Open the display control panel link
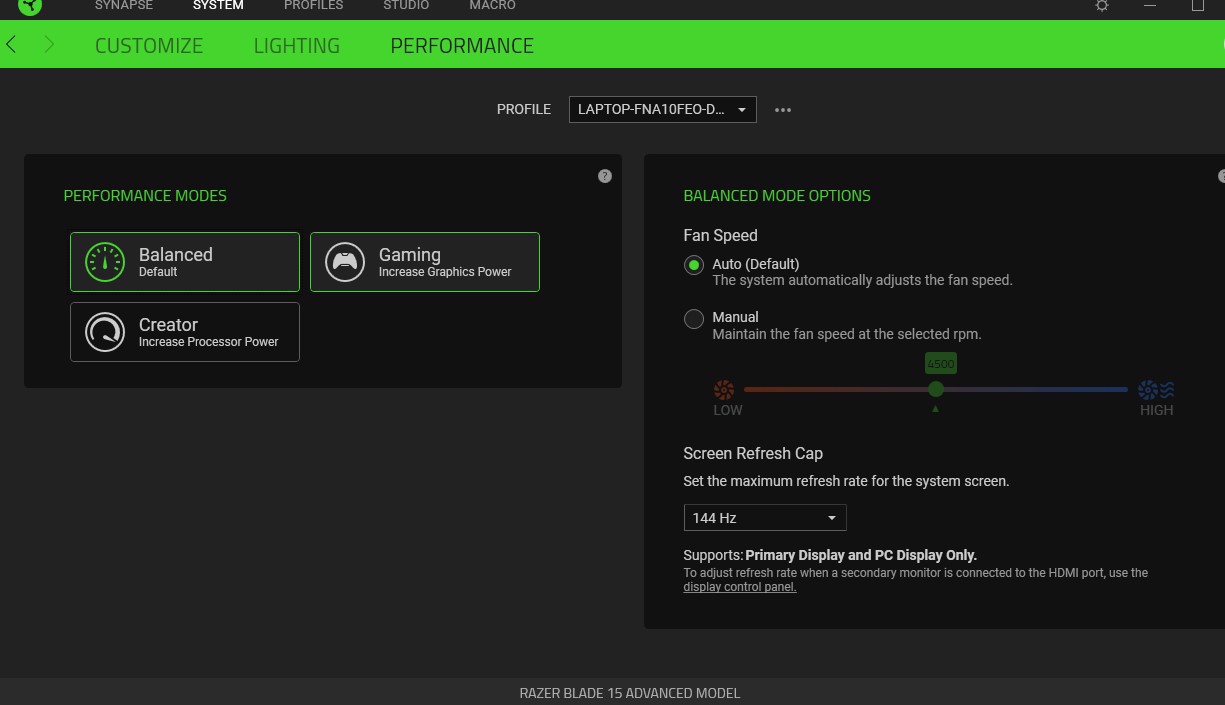This screenshot has height=705, width=1225. pyautogui.click(x=740, y=587)
